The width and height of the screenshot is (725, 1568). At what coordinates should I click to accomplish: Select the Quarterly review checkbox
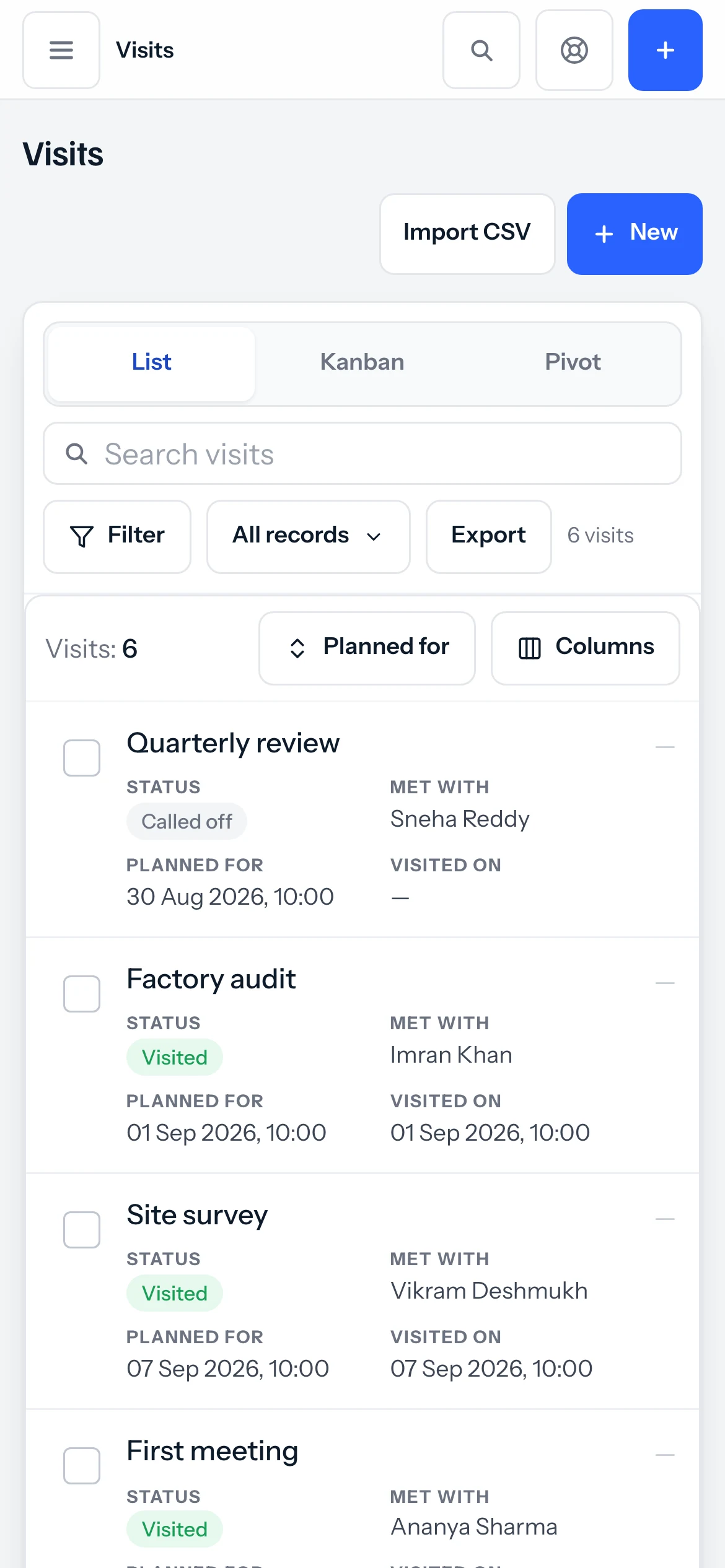coord(82,757)
